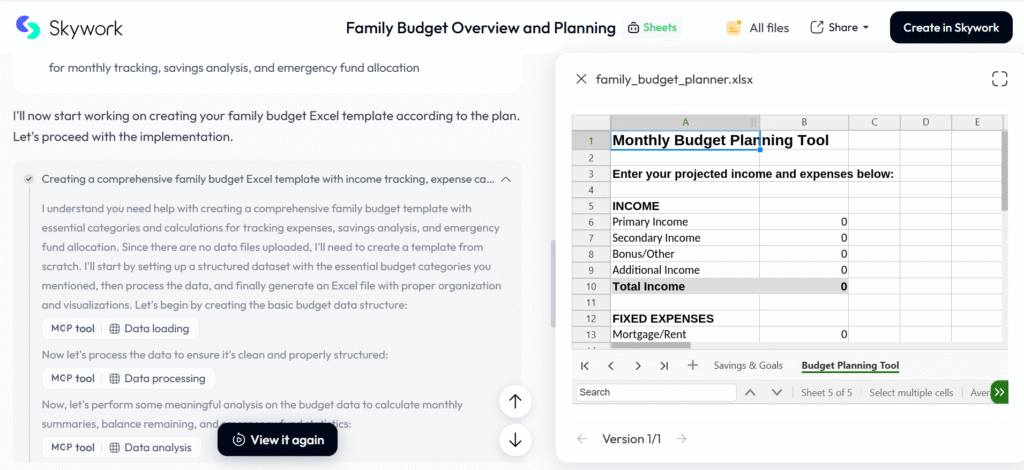The width and height of the screenshot is (1024, 470).
Task: Toggle the task-completed check beside 'Creating a comprehensive'
Action: pyautogui.click(x=29, y=179)
